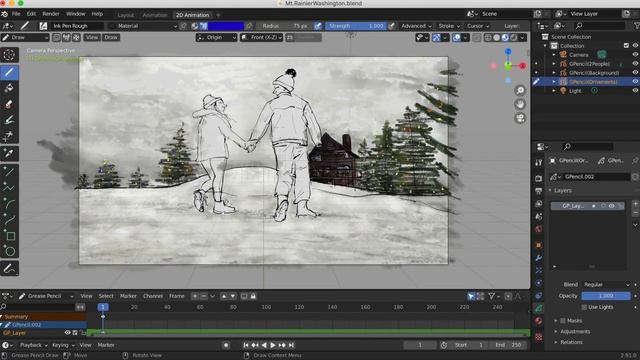Open the Tool properties tab icon

(539, 162)
